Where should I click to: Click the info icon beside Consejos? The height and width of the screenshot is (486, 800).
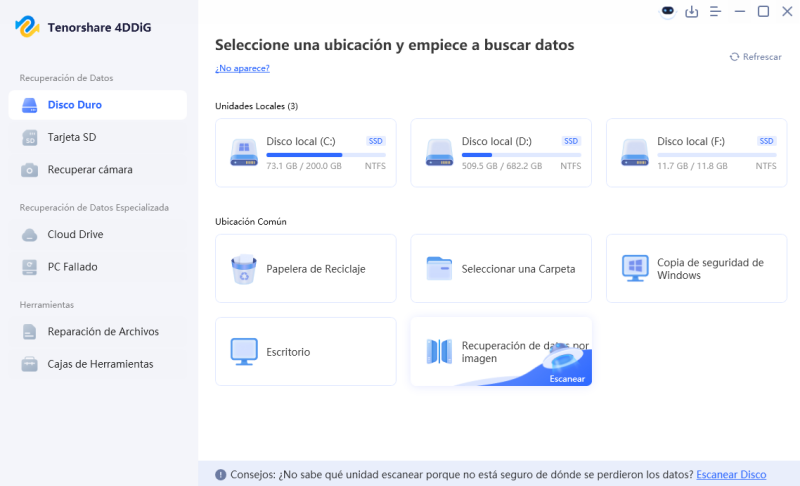[x=220, y=475]
